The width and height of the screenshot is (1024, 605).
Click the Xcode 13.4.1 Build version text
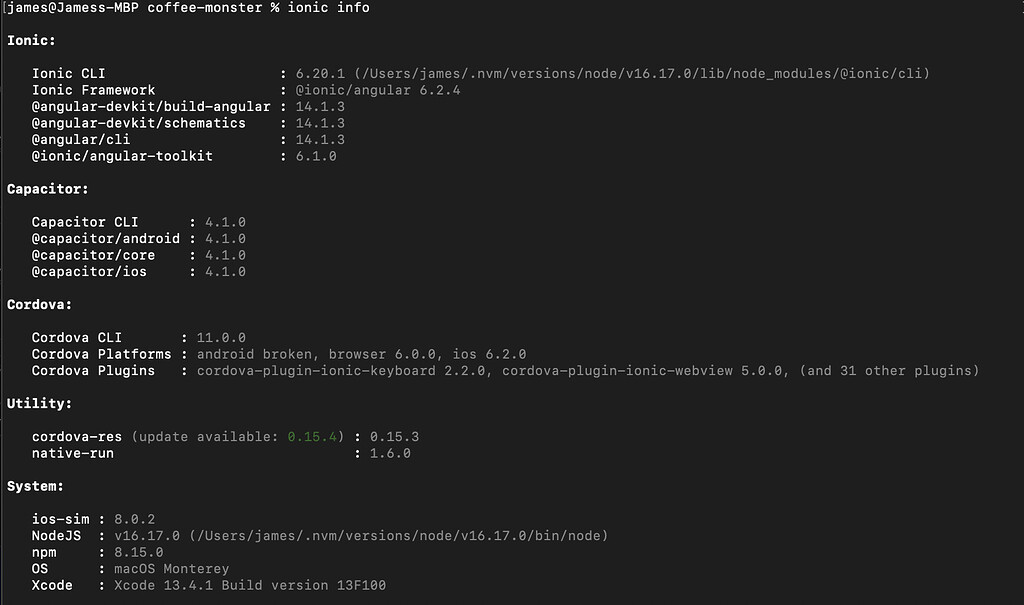coord(250,585)
